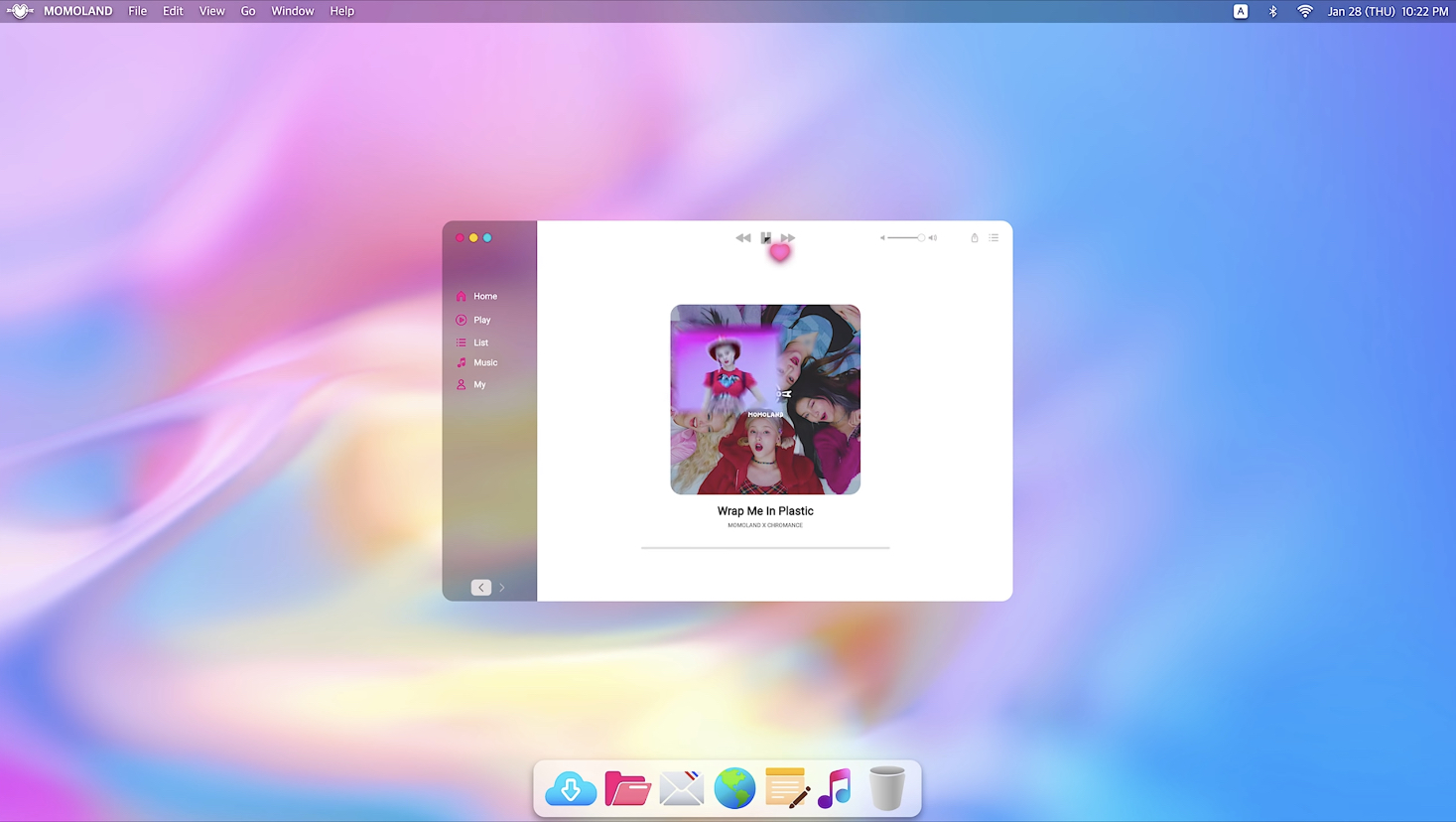Open the Notes app in Dock
This screenshot has width=1456, height=822.
point(787,788)
